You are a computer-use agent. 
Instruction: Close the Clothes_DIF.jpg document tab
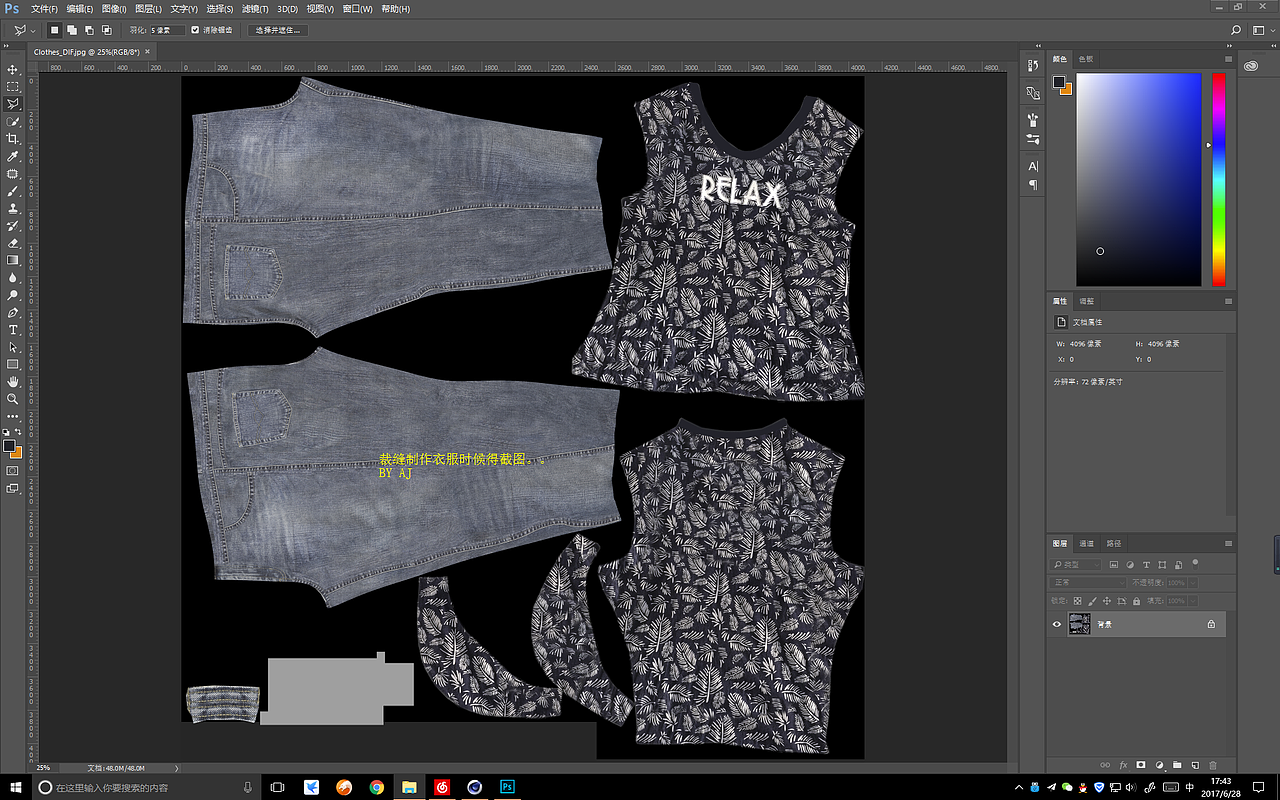coord(148,50)
